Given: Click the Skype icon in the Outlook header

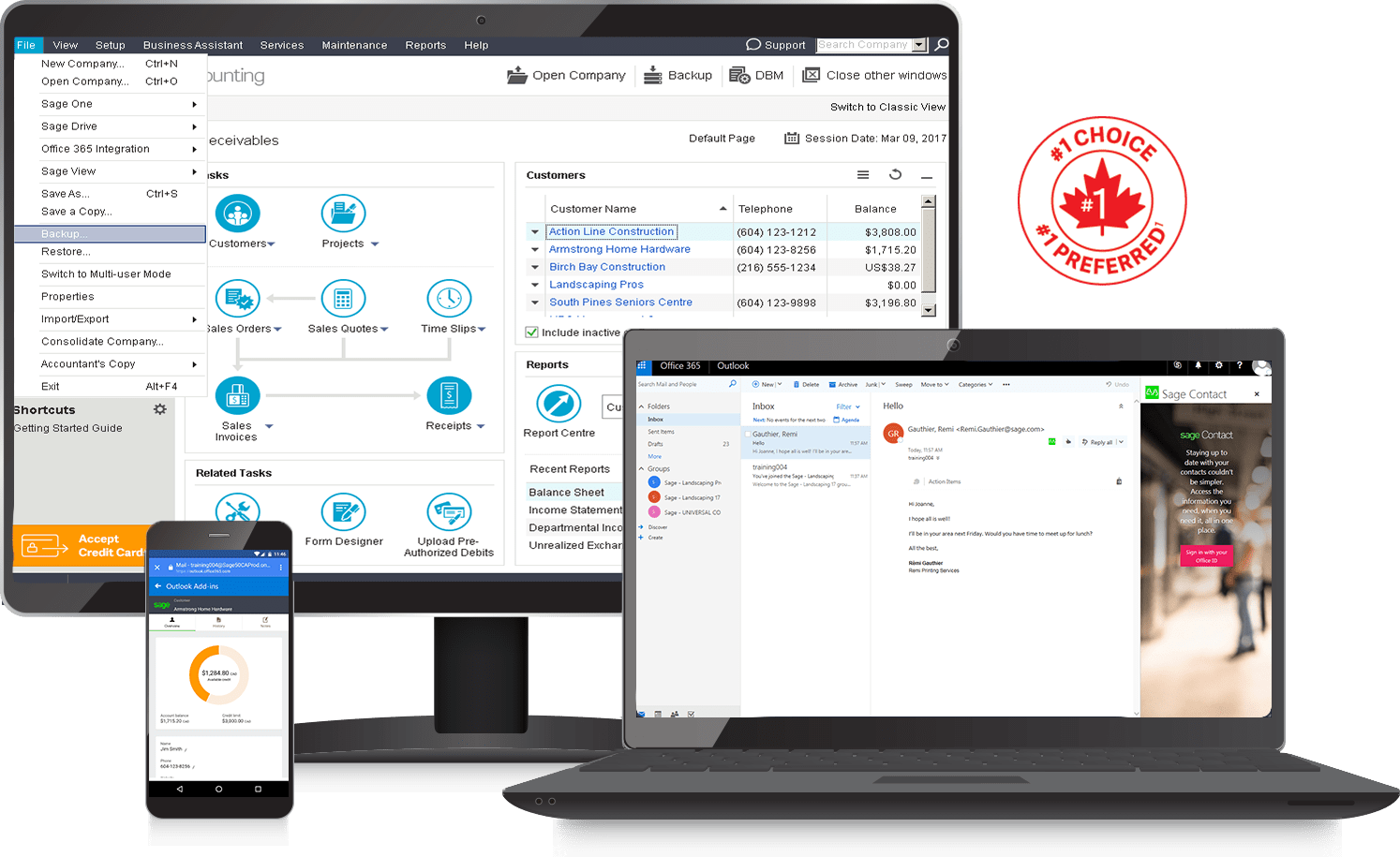Looking at the screenshot, I should click(x=1178, y=365).
